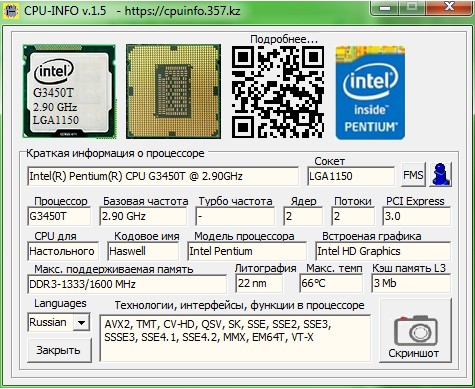This screenshot has height=389, width=475.
Task: Click the Встроеная графика field Intel HD Graphics
Action: pyautogui.click(x=383, y=251)
